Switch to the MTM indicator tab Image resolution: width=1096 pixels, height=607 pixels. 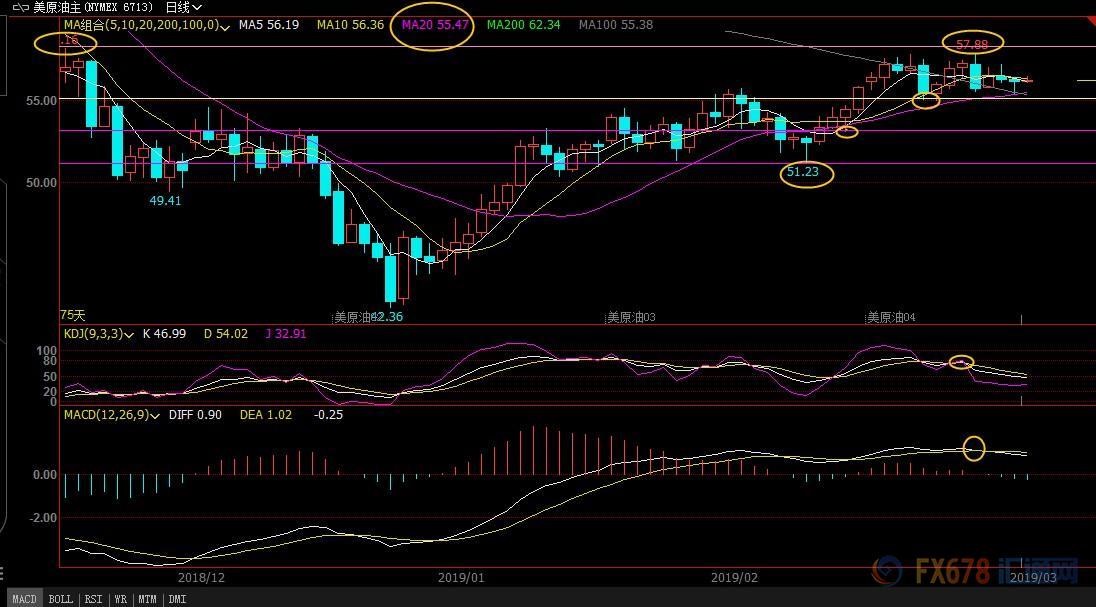pyautogui.click(x=147, y=599)
